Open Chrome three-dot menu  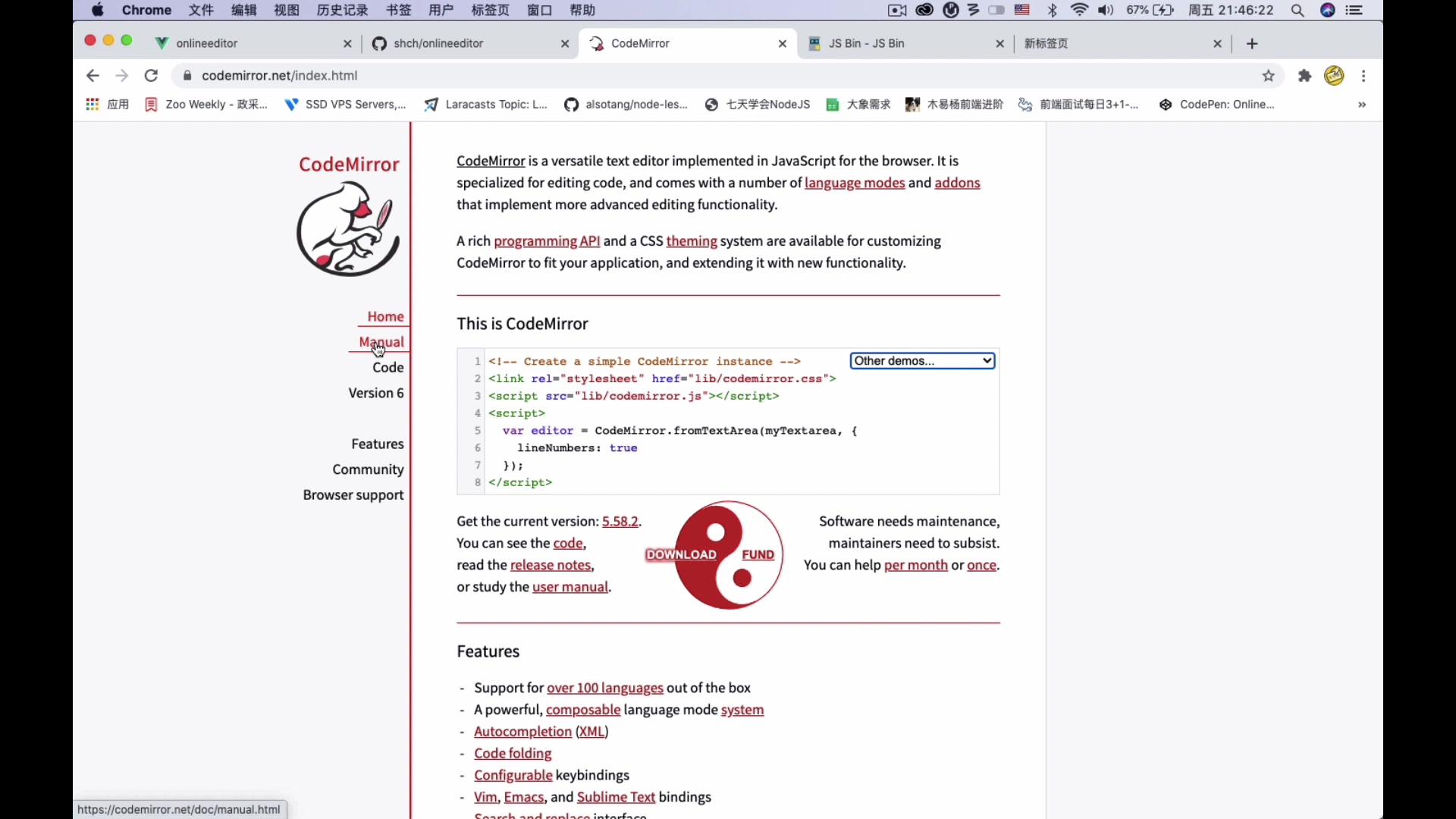pyautogui.click(x=1363, y=76)
